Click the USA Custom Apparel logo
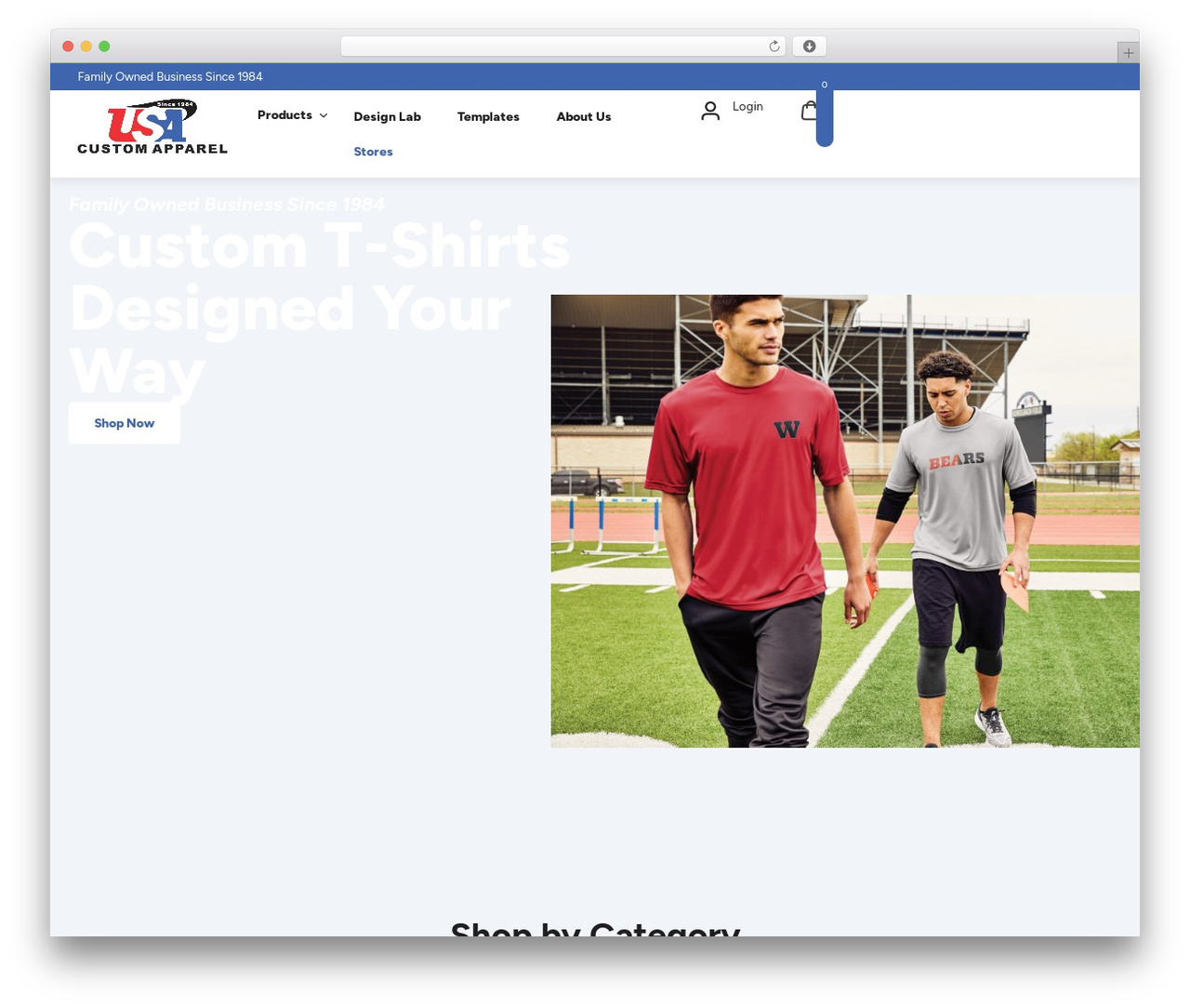Viewport: 1190px width, 1008px height. click(152, 127)
